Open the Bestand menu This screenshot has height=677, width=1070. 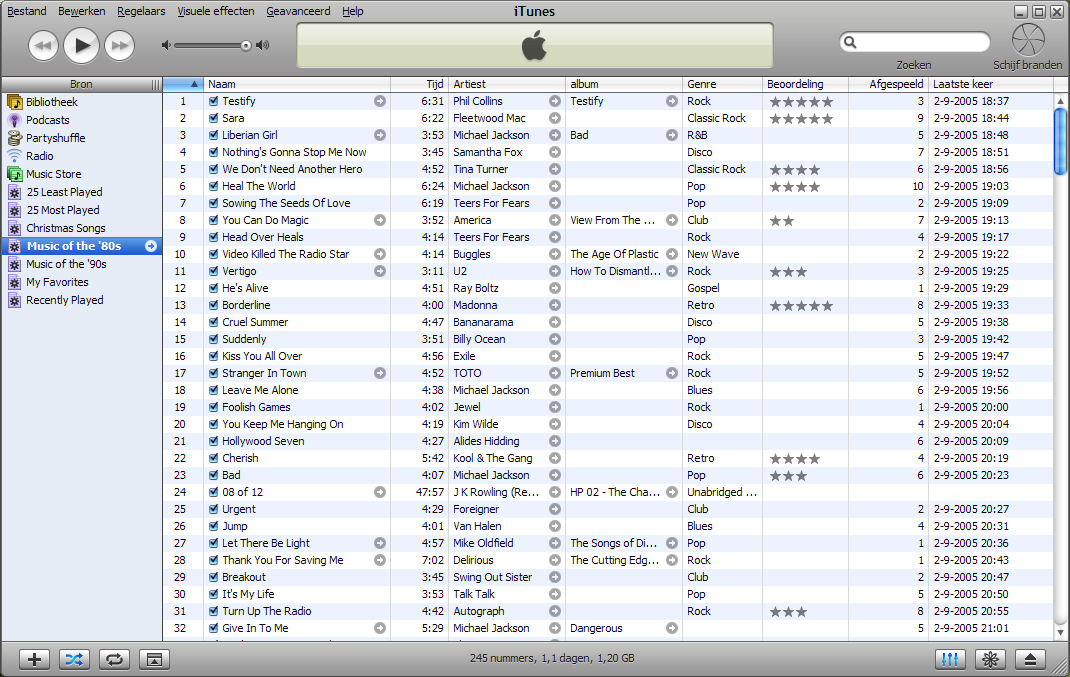pyautogui.click(x=27, y=11)
